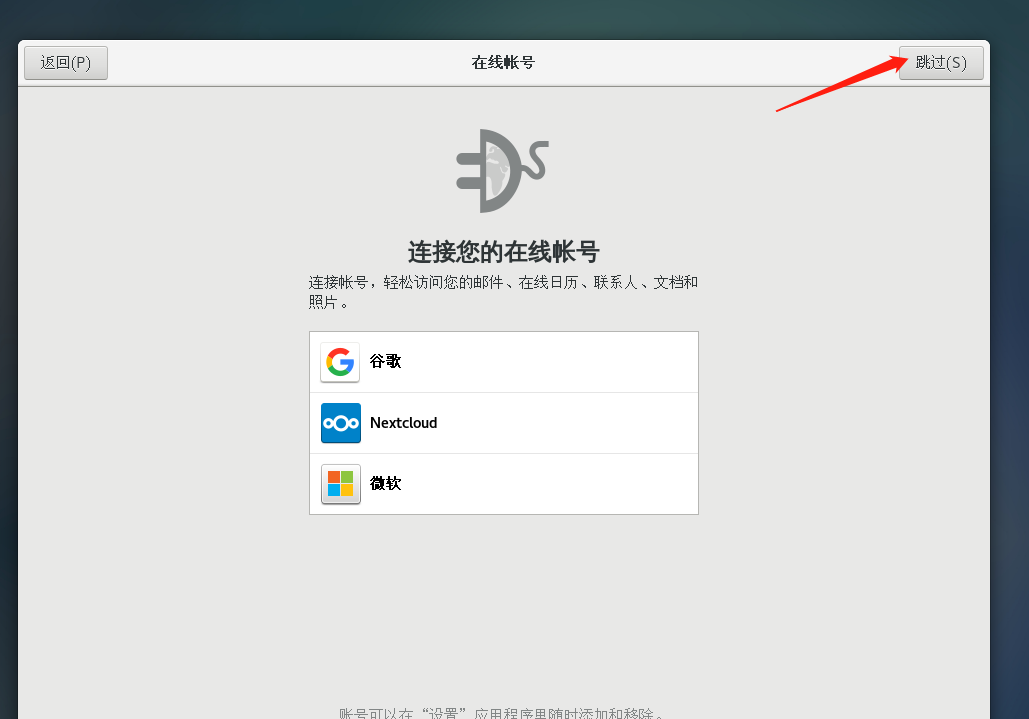Viewport: 1029px width, 719px height.
Task: Click the Google logo icon
Action: [340, 362]
